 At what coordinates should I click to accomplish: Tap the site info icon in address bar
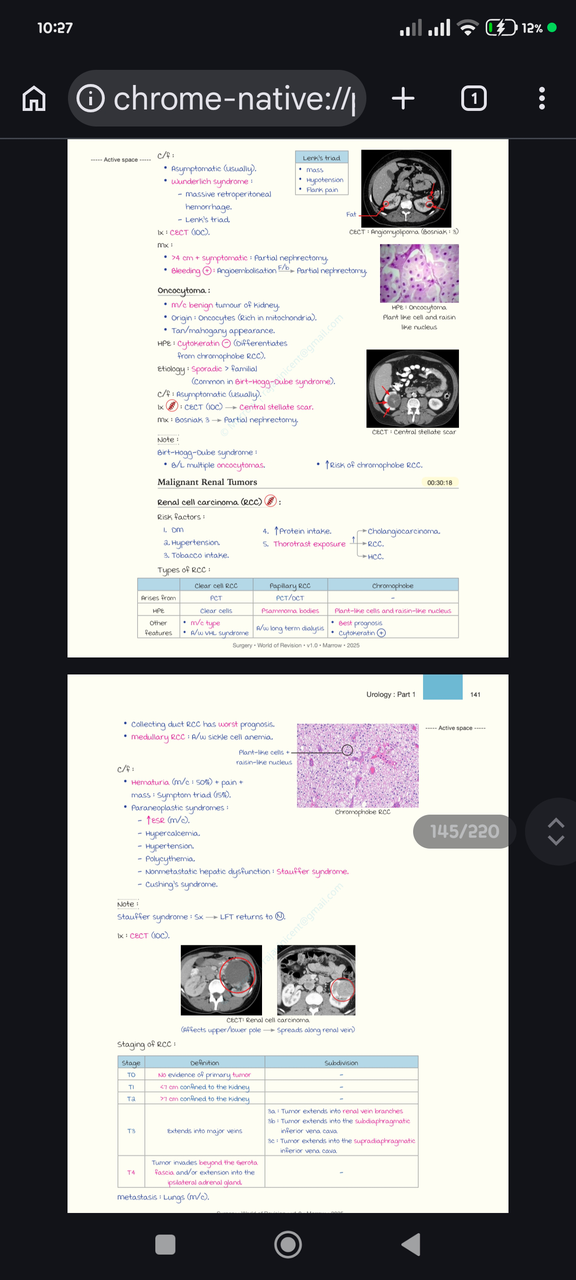[x=91, y=98]
